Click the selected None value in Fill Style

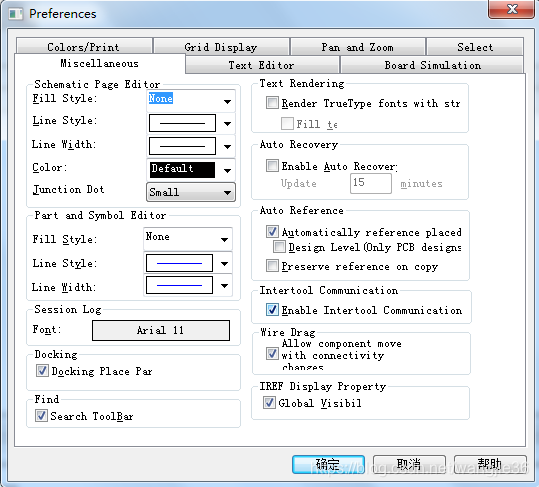point(161,98)
